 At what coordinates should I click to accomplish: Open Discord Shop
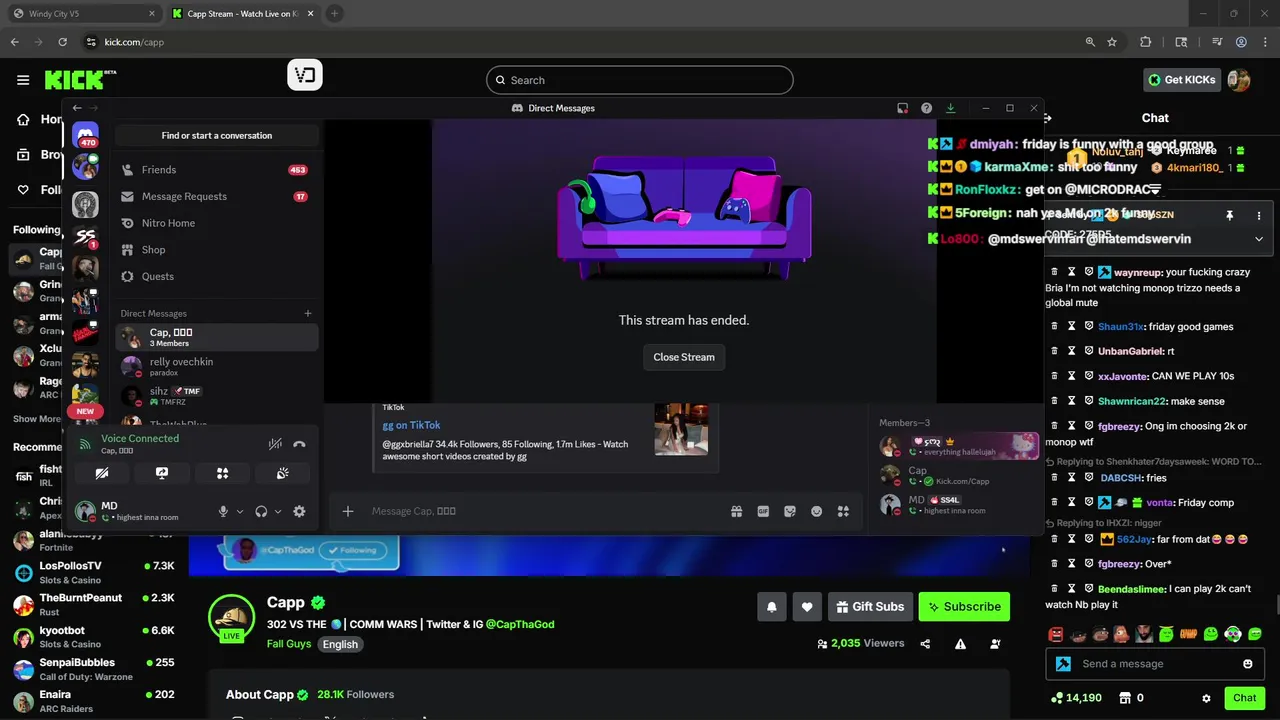click(x=217, y=250)
